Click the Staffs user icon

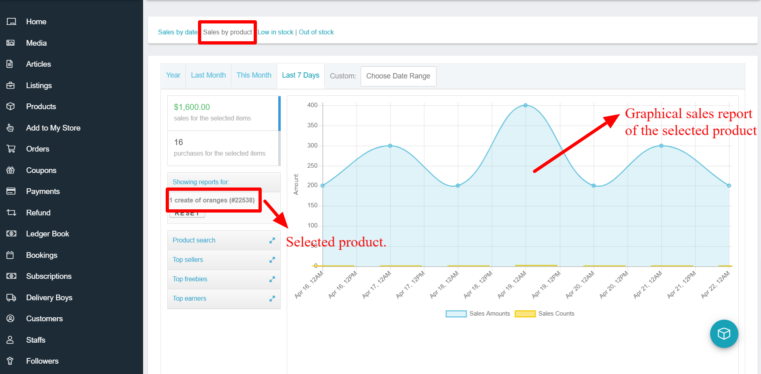pyautogui.click(x=11, y=340)
